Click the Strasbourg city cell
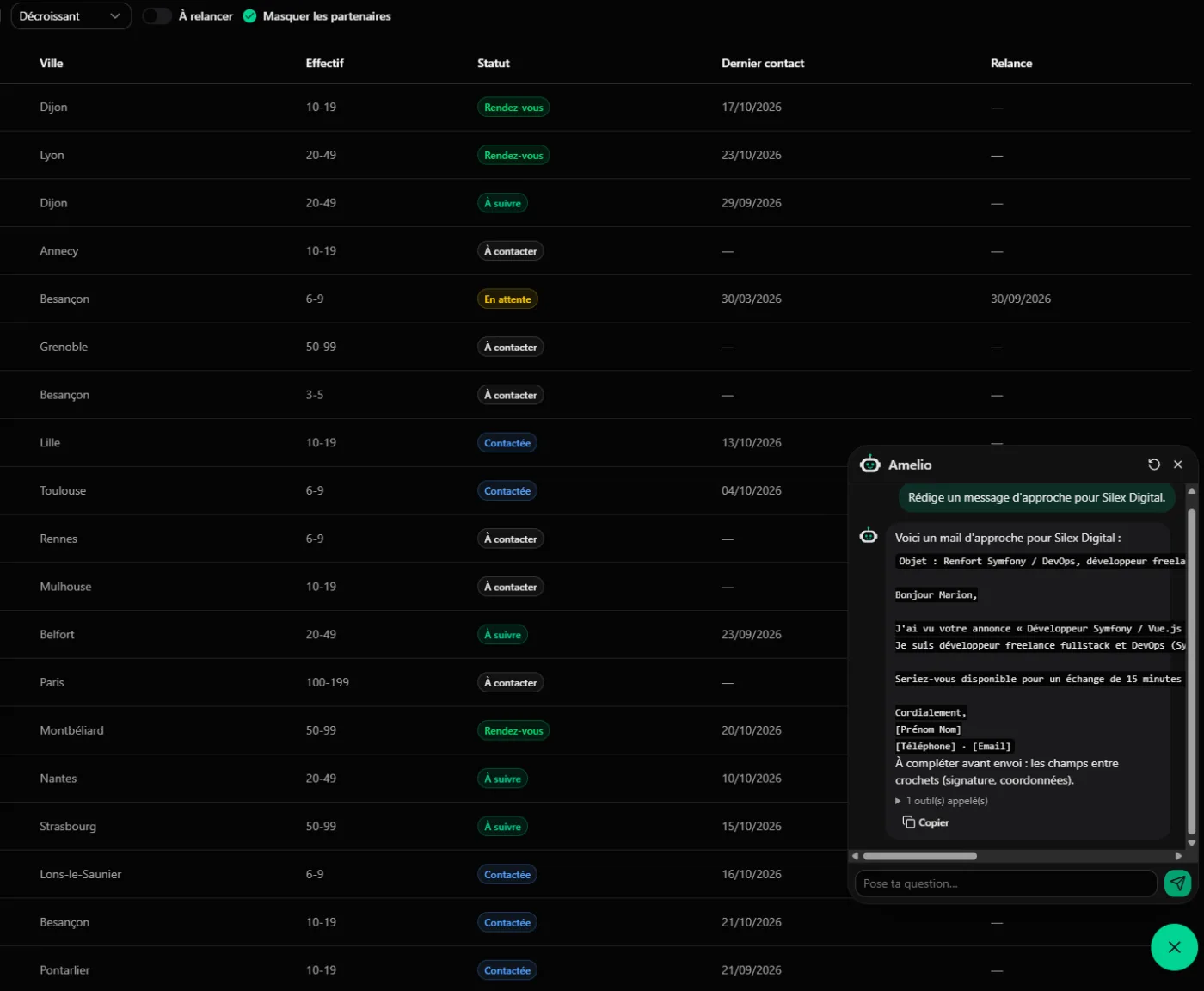This screenshot has height=991, width=1204. (68, 826)
